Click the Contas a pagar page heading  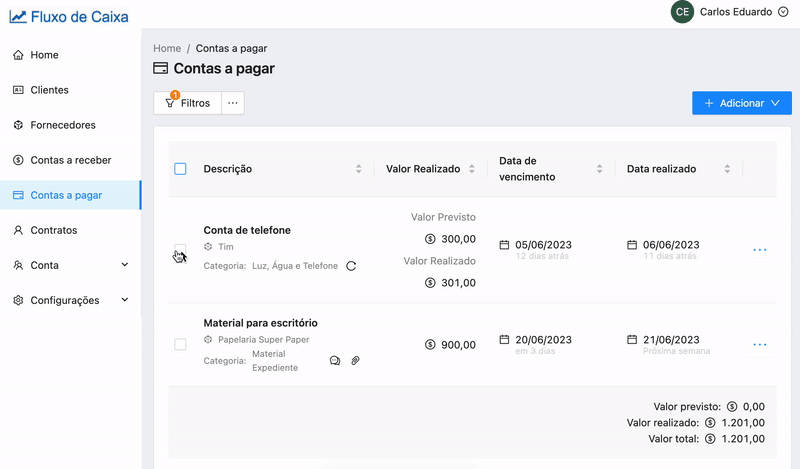pyautogui.click(x=224, y=68)
